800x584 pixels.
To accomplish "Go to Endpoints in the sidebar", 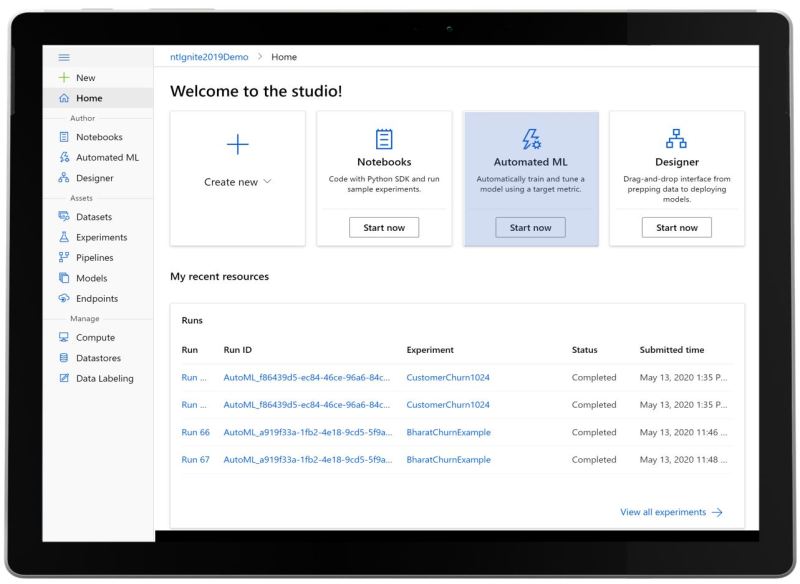I will [98, 298].
